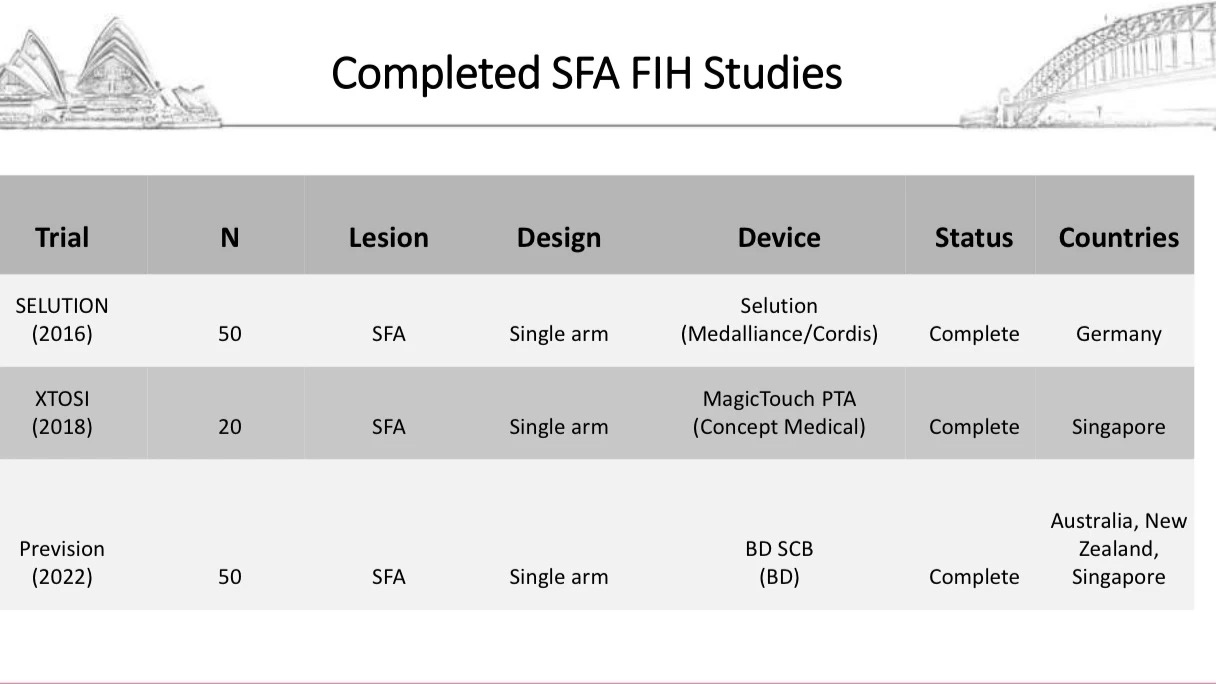Click the N value 20 for XTOSI
Screen dimensions: 1216x684
tap(230, 427)
